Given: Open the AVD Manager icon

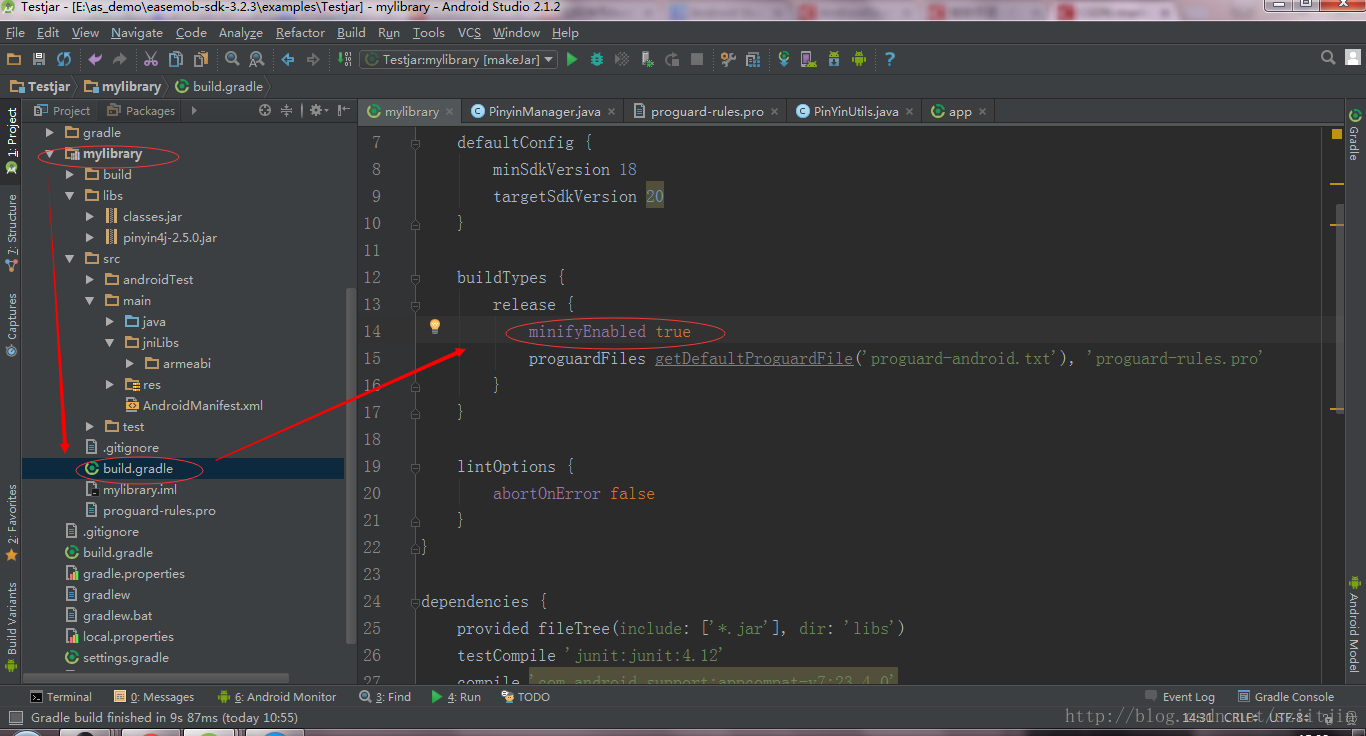Looking at the screenshot, I should (x=809, y=60).
